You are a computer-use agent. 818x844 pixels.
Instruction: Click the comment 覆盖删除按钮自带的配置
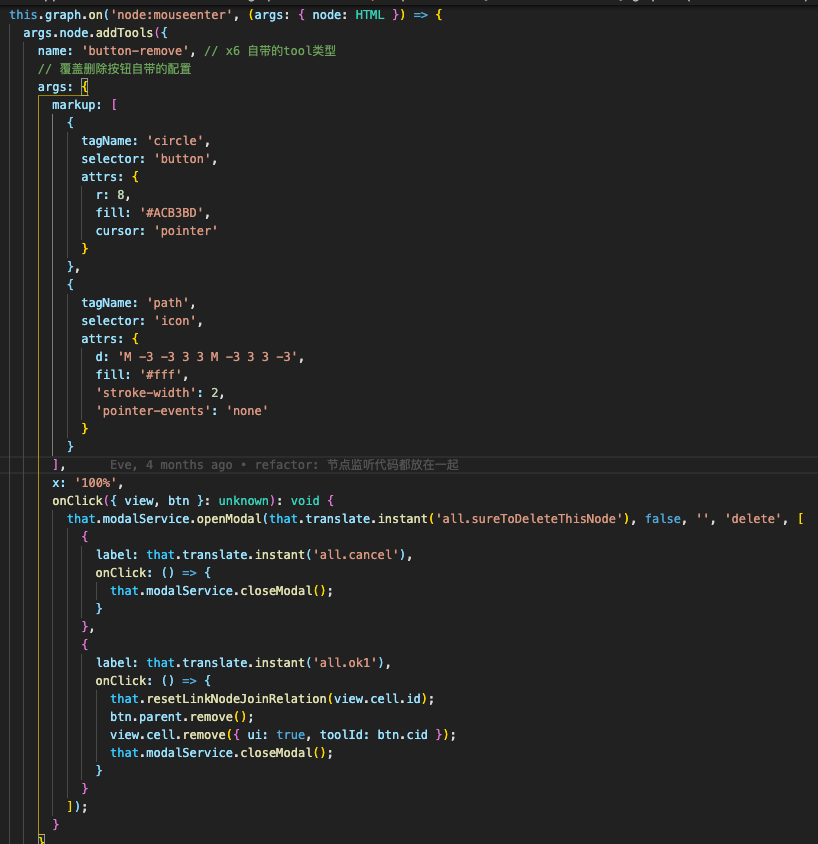[x=114, y=69]
